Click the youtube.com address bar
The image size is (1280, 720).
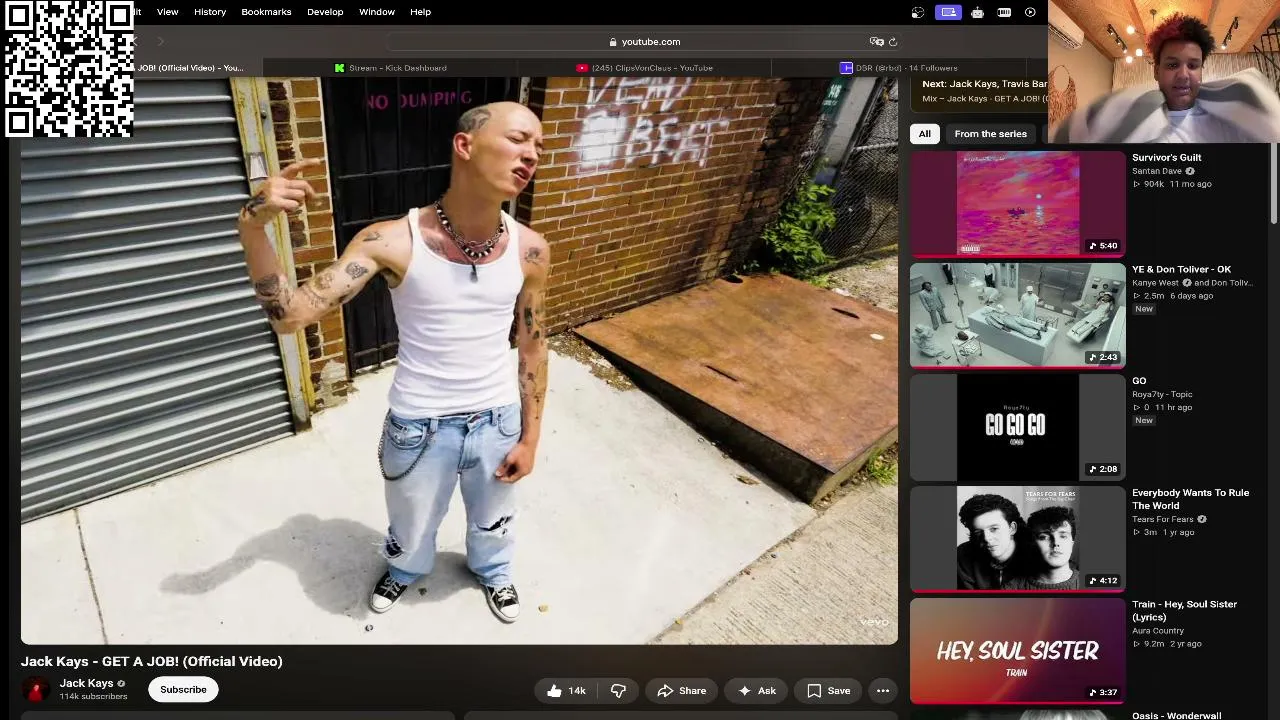point(644,42)
